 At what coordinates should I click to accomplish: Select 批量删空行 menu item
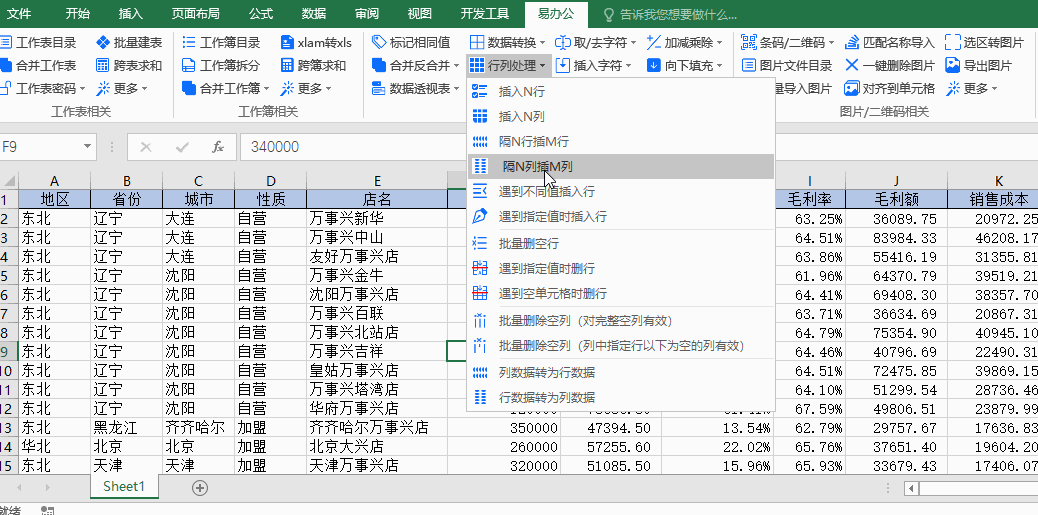coord(620,244)
